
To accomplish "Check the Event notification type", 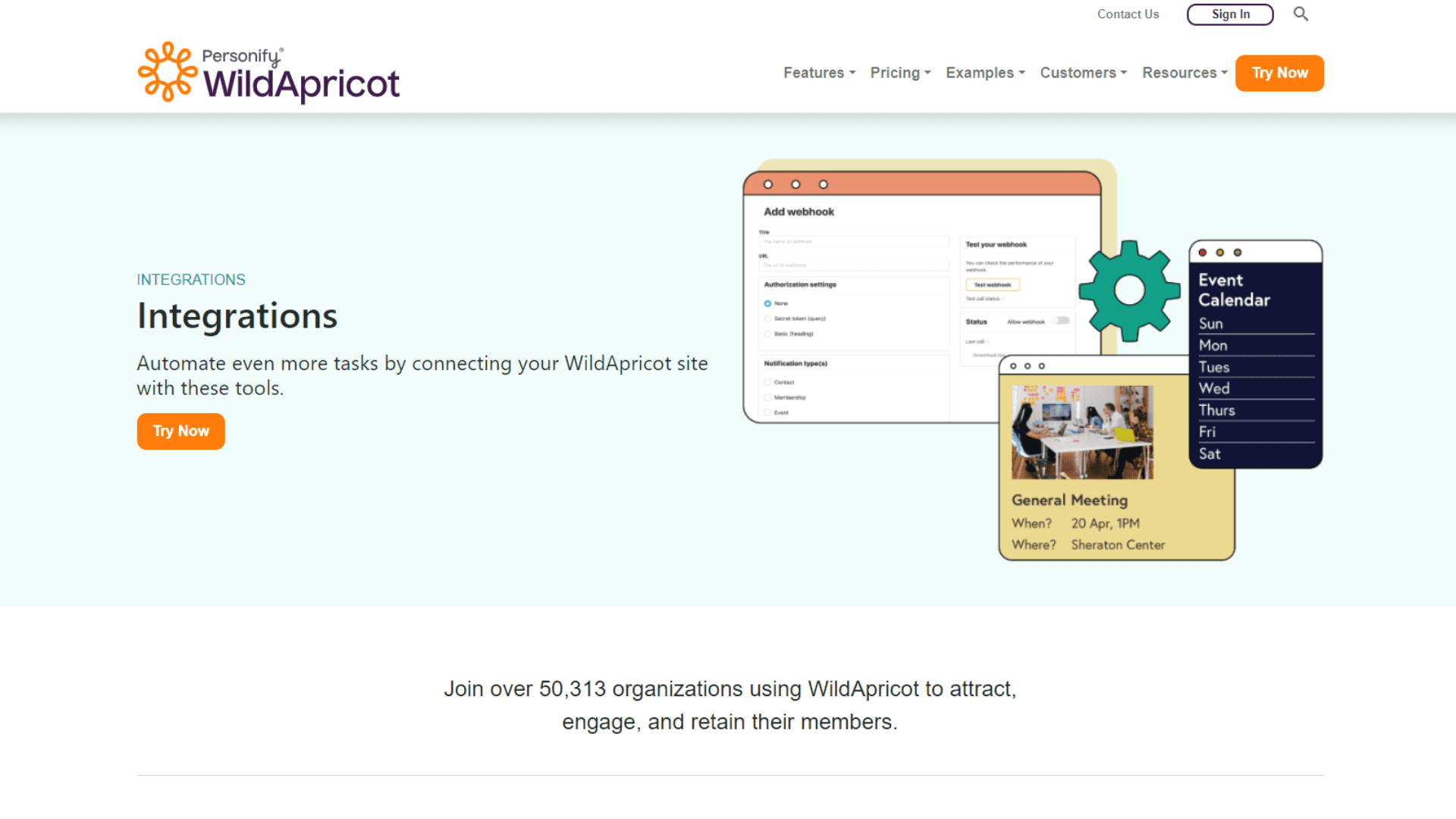I will click(767, 413).
